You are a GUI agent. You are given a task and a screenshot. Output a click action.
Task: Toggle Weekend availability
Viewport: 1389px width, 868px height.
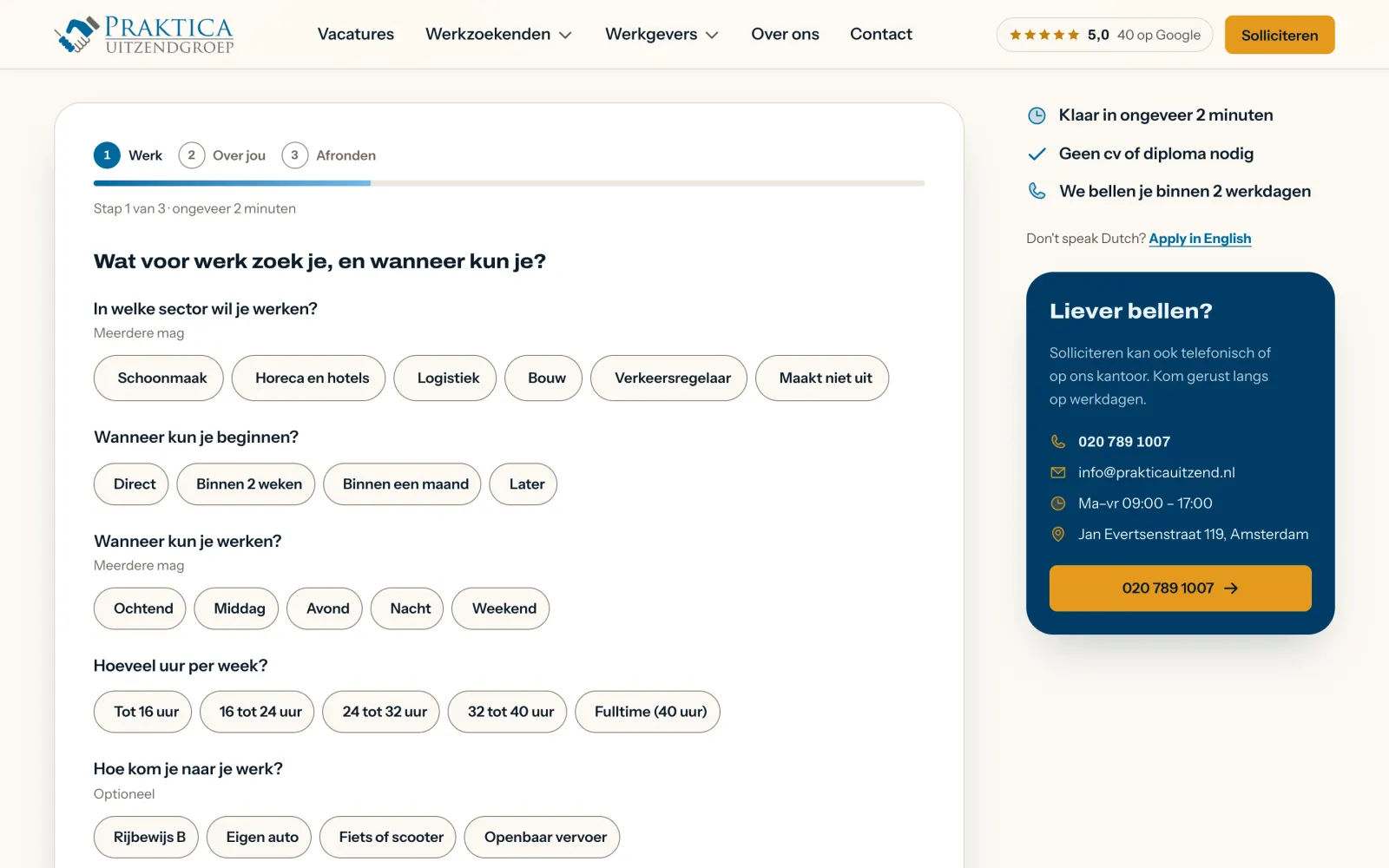tap(501, 608)
